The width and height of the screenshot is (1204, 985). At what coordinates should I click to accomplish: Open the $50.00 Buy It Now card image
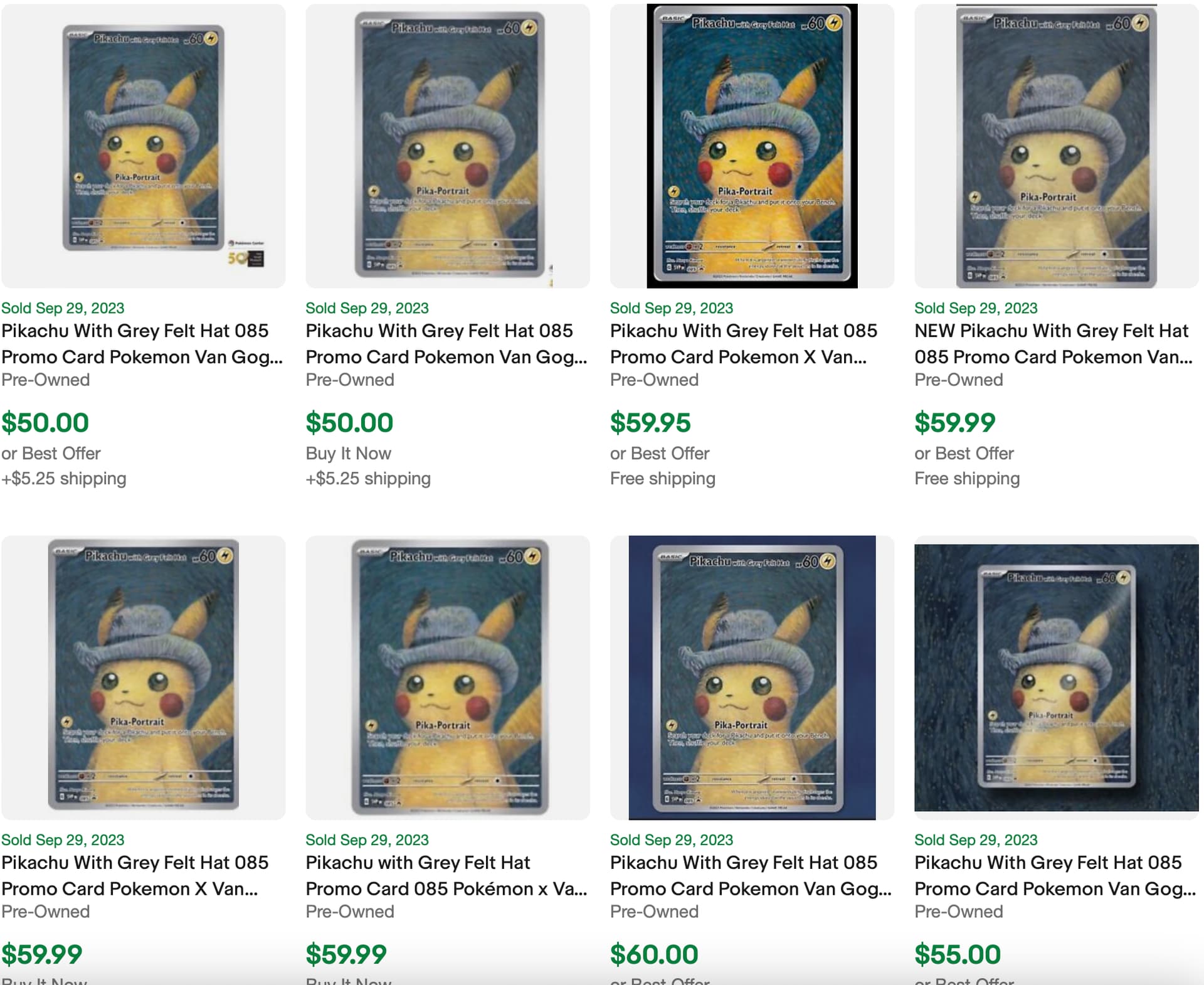[x=448, y=146]
